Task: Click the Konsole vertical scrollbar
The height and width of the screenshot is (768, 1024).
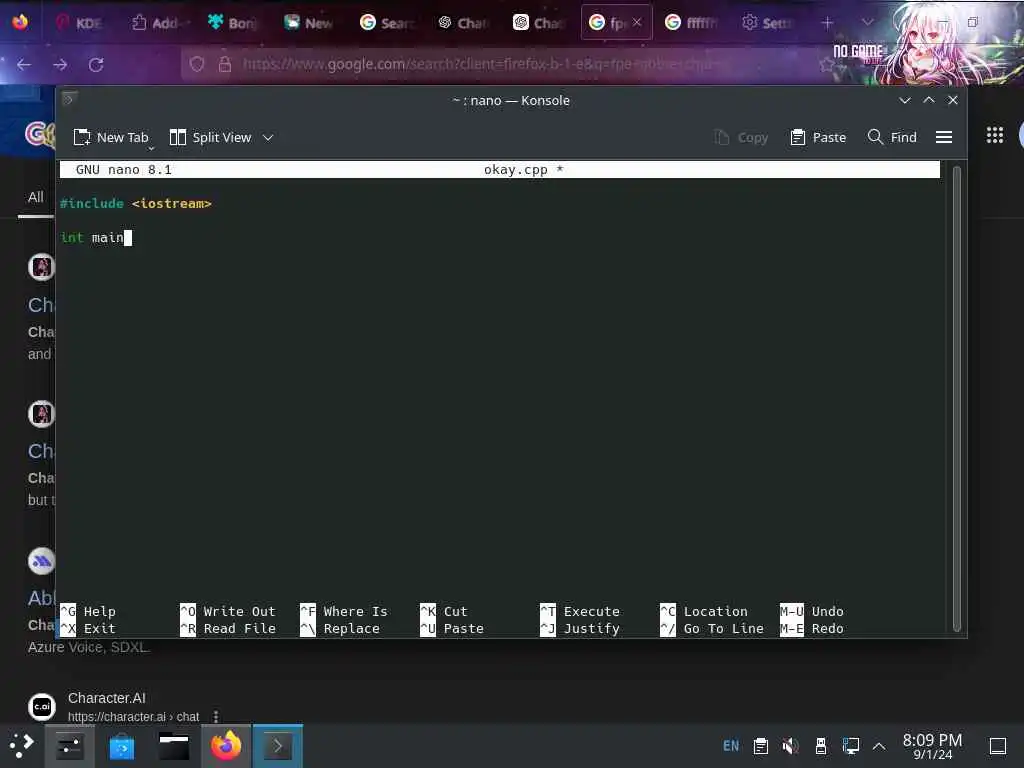Action: (957, 398)
